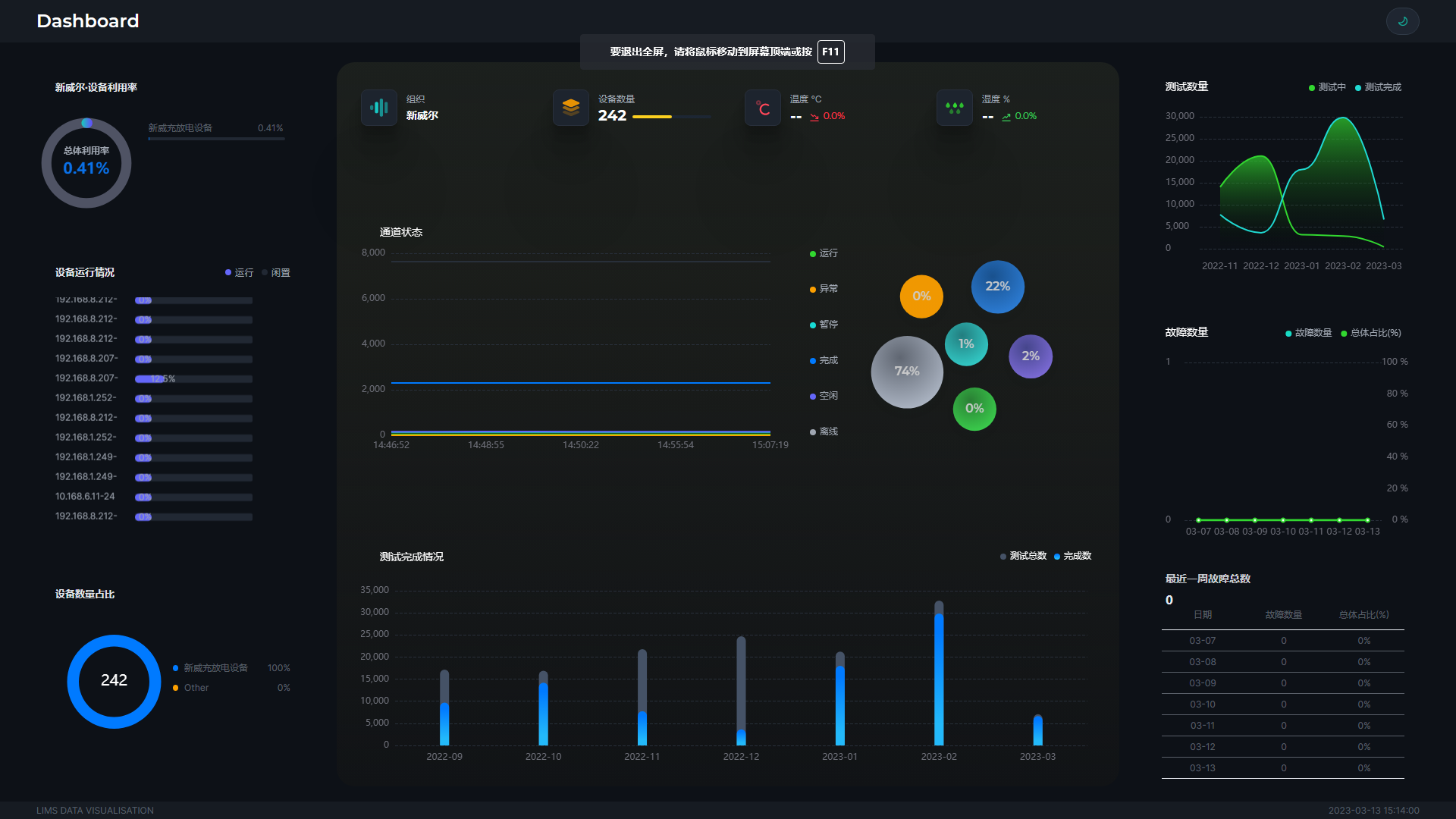This screenshot has height=819, width=1456.
Task: Click the humidity droplets icon
Action: (955, 108)
